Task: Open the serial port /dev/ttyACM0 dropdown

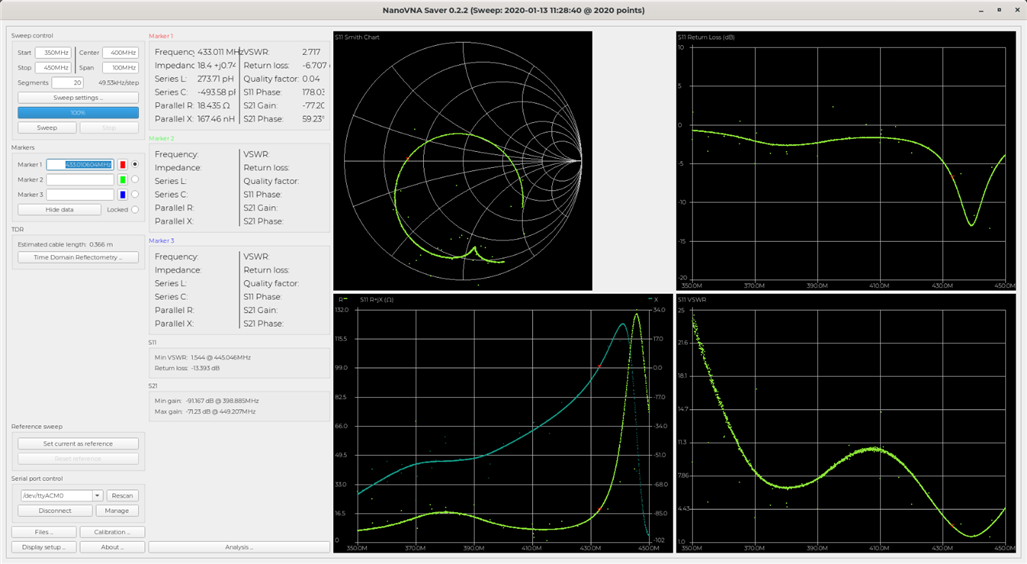Action: [62, 496]
